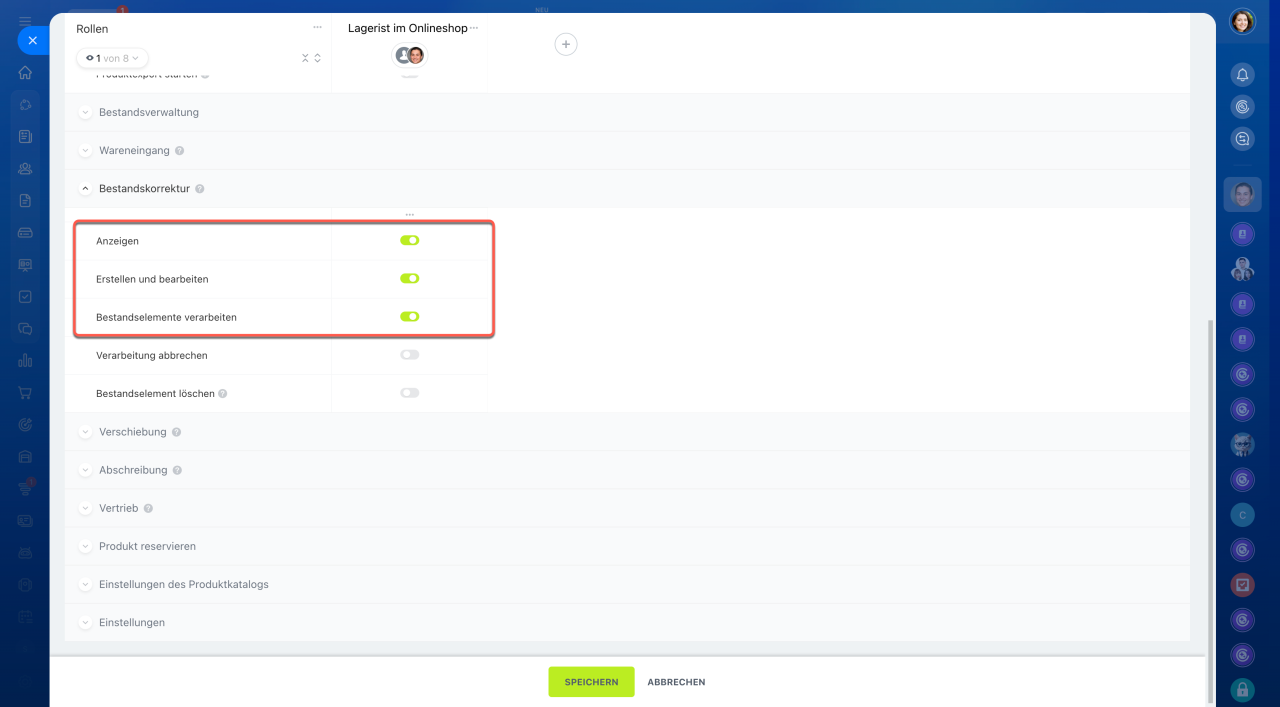This screenshot has width=1280, height=707.
Task: Open the selected man avatar chat in right panel
Action: 1242,194
